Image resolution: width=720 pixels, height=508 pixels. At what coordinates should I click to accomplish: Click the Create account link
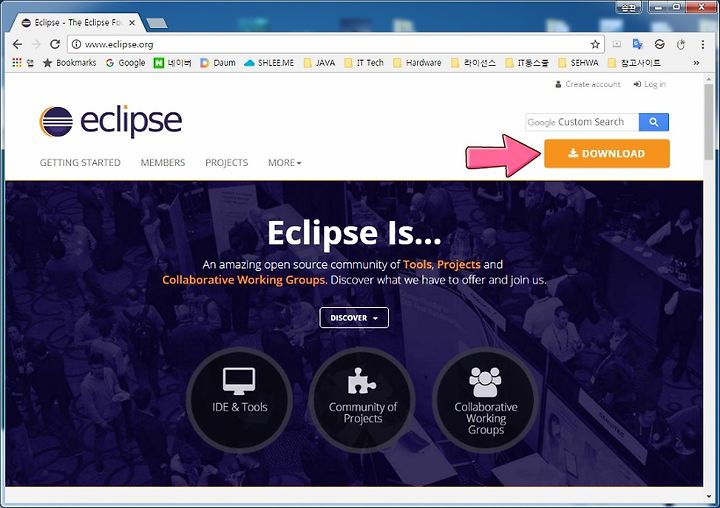coord(588,84)
